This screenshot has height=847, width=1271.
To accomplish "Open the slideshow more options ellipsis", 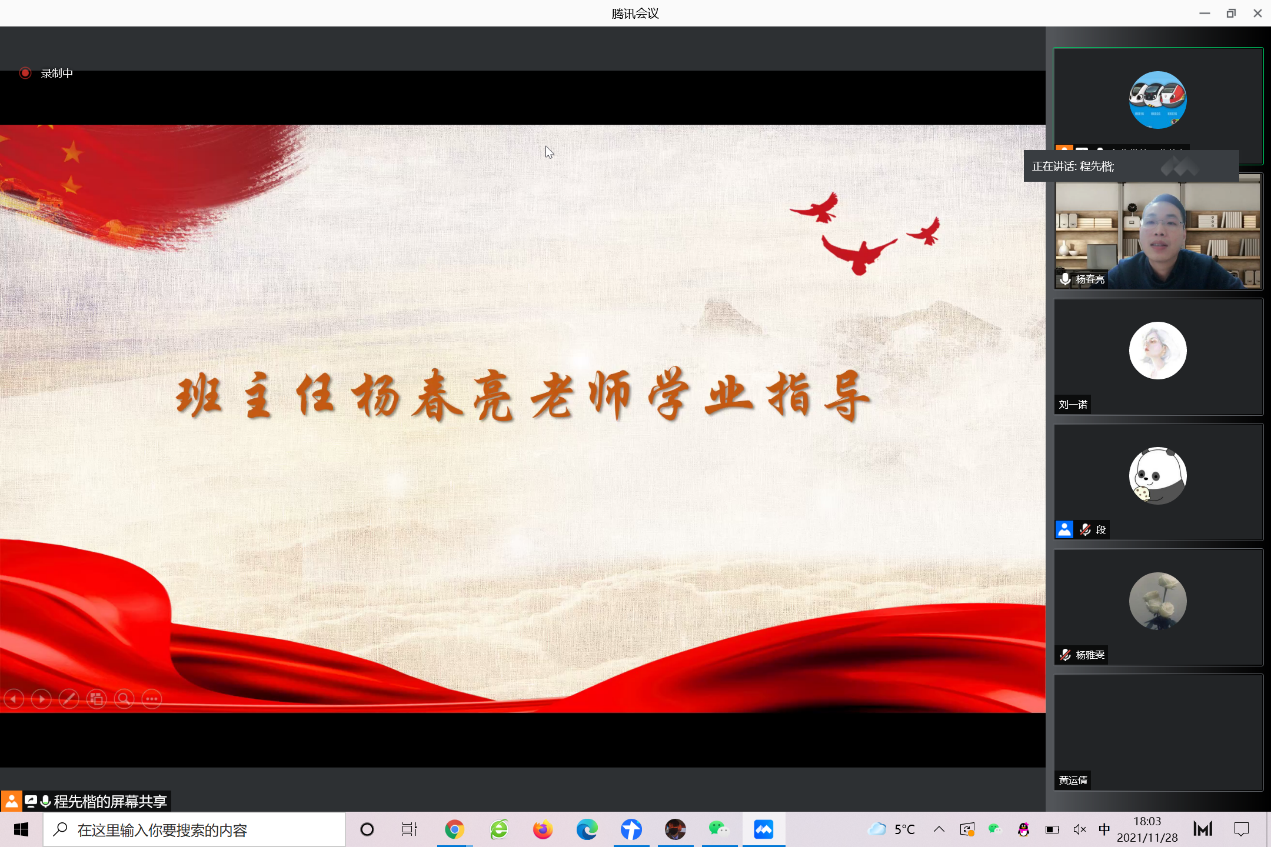I will point(152,699).
